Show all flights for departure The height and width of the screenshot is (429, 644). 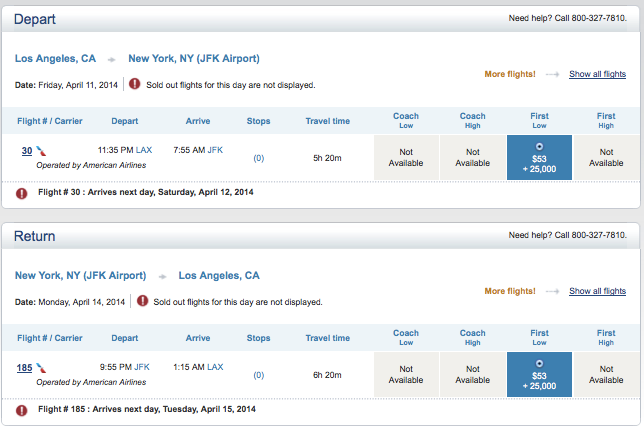[597, 75]
